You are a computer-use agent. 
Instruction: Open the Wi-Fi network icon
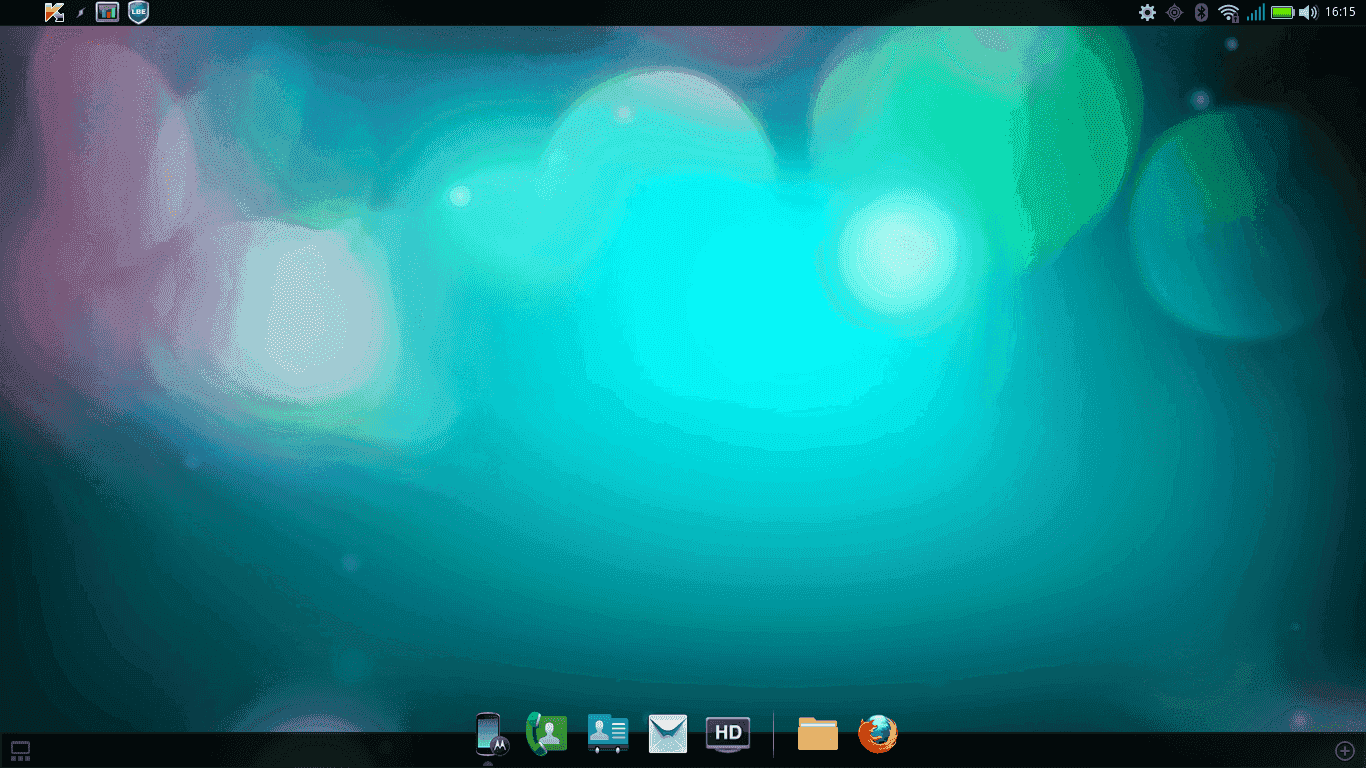pos(1229,12)
